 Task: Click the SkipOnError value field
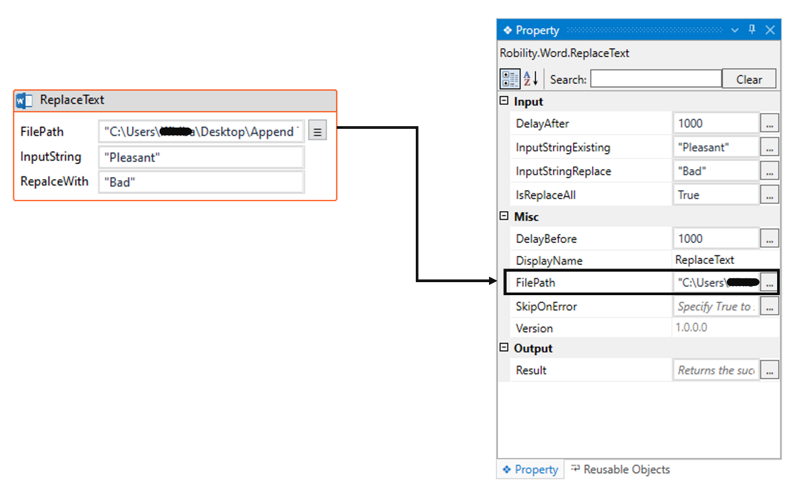tap(716, 307)
